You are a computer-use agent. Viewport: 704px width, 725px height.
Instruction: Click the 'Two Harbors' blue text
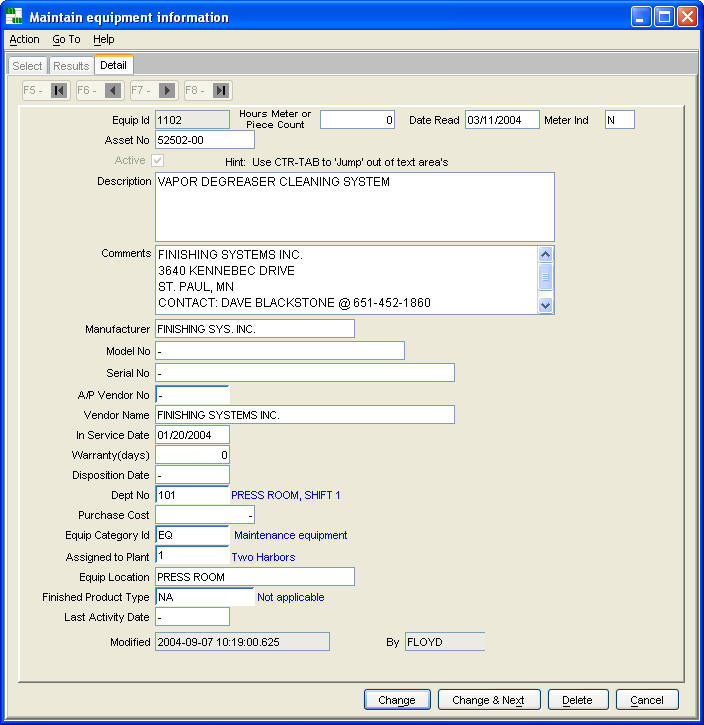tap(263, 557)
